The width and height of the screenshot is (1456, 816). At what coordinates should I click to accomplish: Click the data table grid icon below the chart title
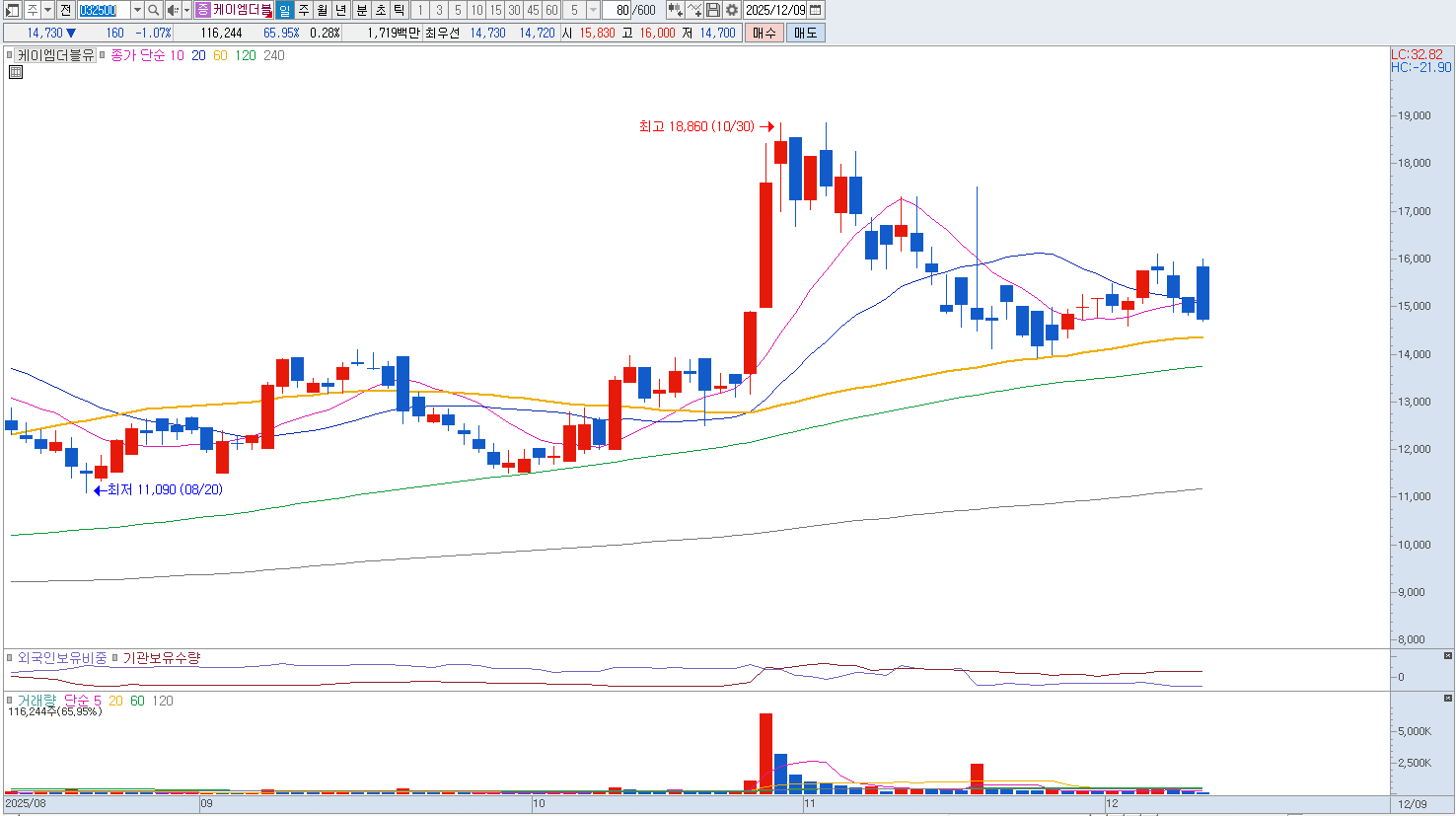[16, 72]
